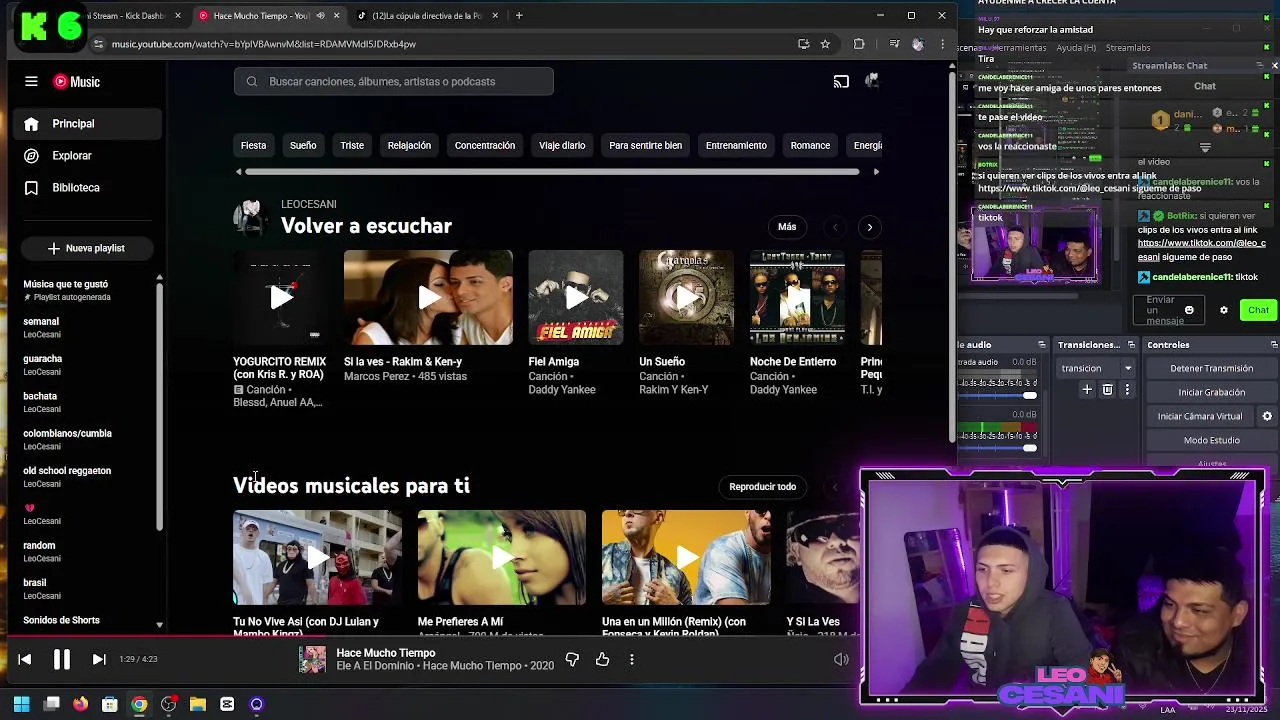1280x720 pixels.
Task: Select the Viaje diario mood chip
Action: 562,146
